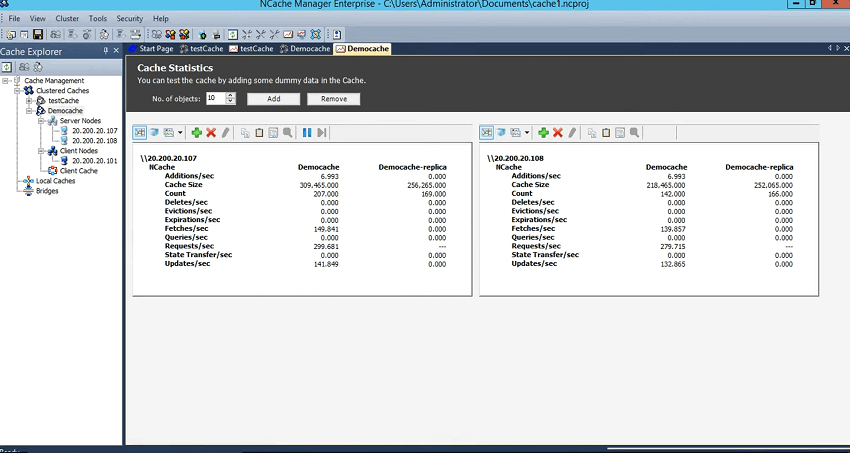Screen dimensions: 850x453
Task: Click the black printer icon in main toolbar
Action: pyautogui.click(x=216, y=35)
